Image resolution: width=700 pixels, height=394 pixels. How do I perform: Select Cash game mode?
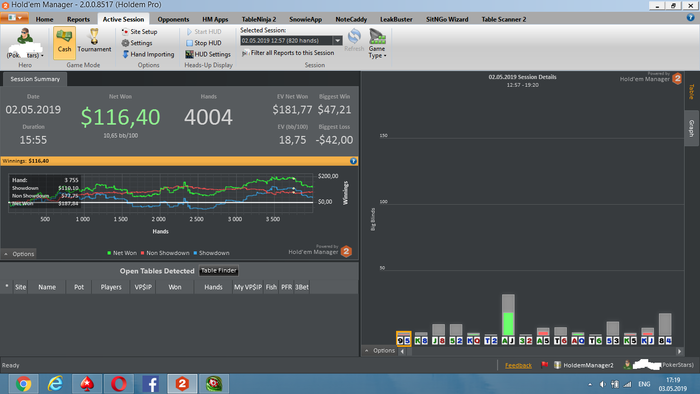point(64,43)
